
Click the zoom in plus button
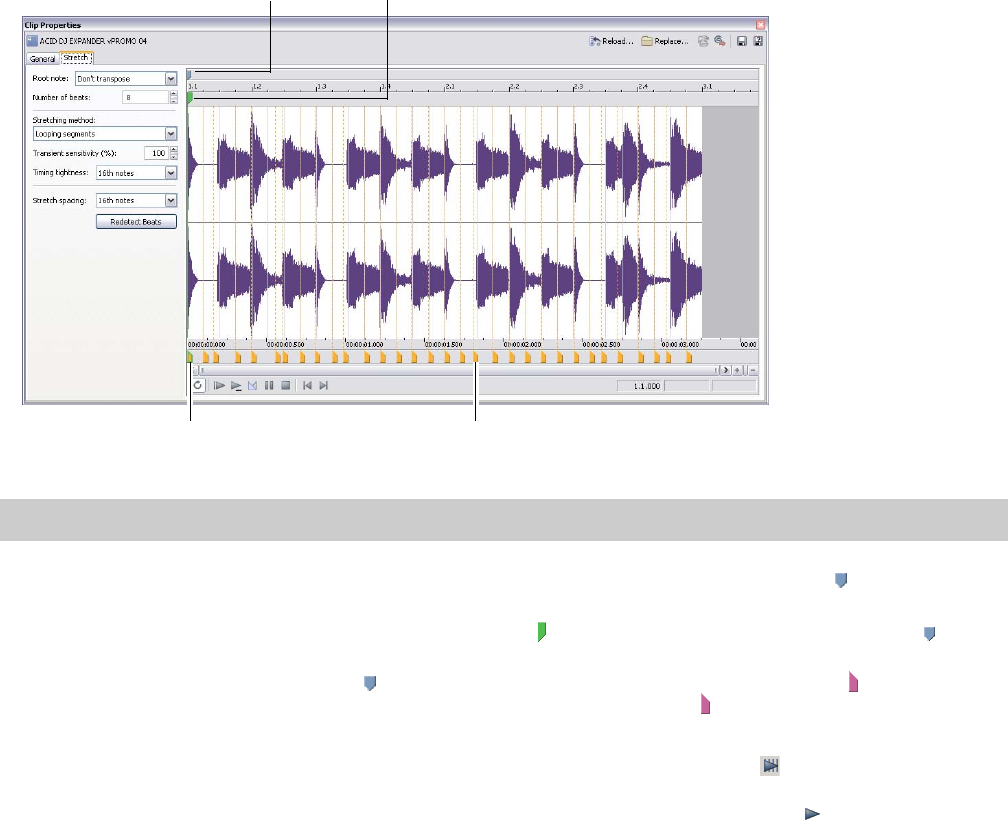[x=738, y=370]
